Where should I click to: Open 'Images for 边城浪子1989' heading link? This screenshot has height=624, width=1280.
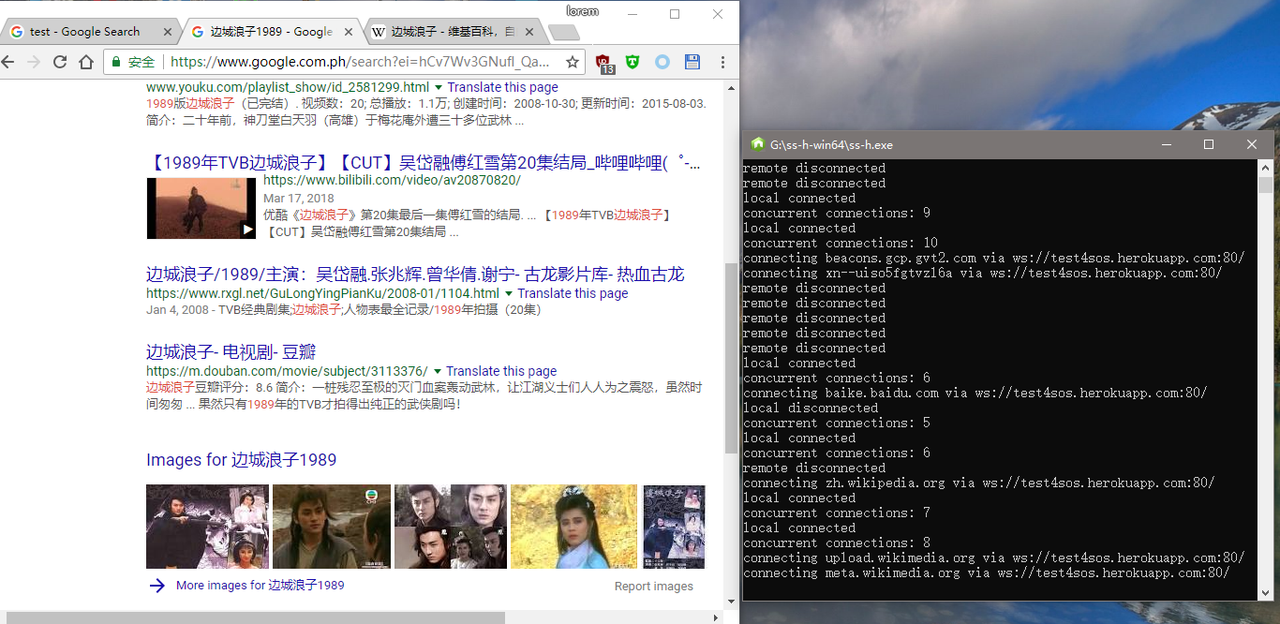[x=241, y=460]
